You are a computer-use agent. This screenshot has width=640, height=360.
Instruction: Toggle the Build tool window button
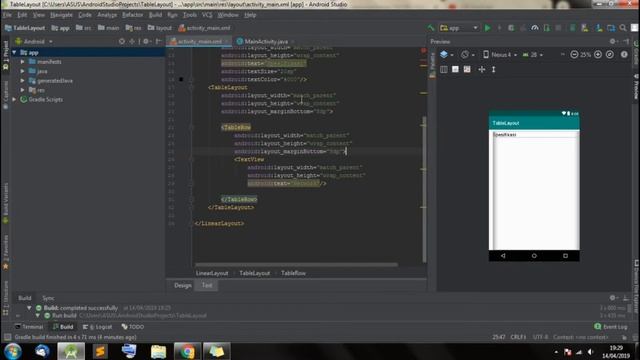[x=63, y=327]
